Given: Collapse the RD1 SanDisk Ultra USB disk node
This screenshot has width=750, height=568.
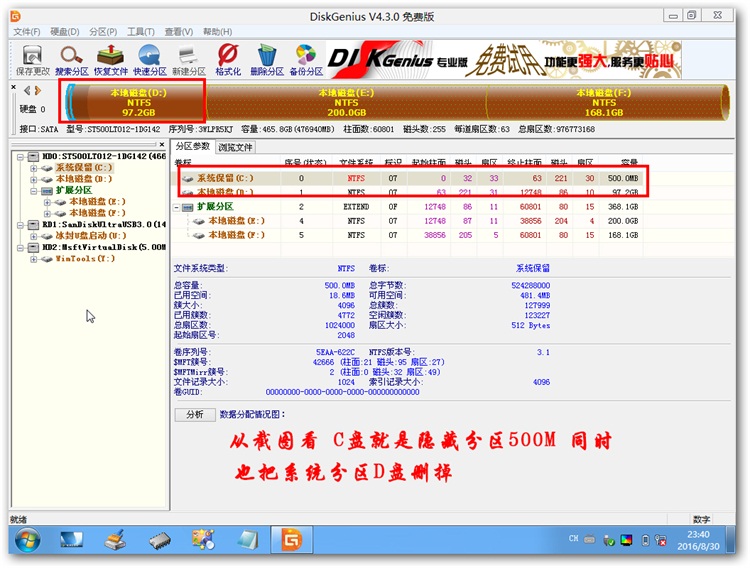Looking at the screenshot, I should [x=20, y=225].
